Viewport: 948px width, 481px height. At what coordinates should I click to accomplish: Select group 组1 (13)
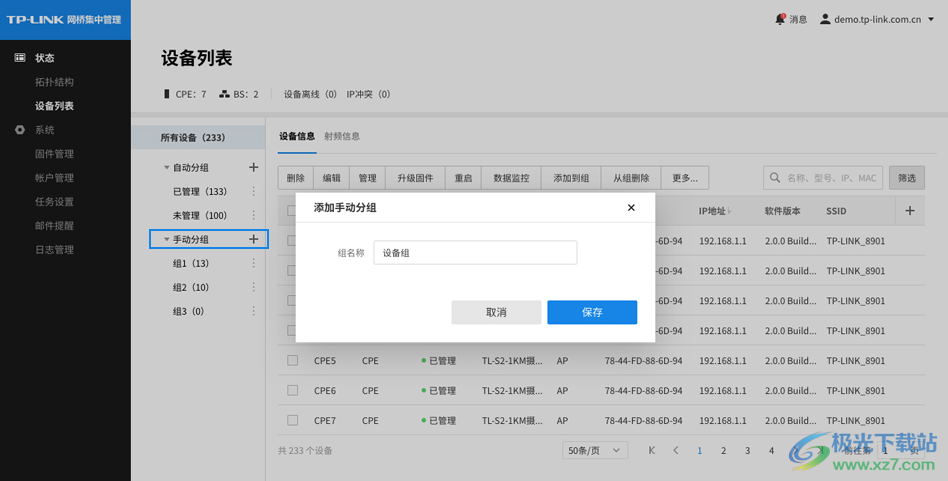(x=191, y=263)
